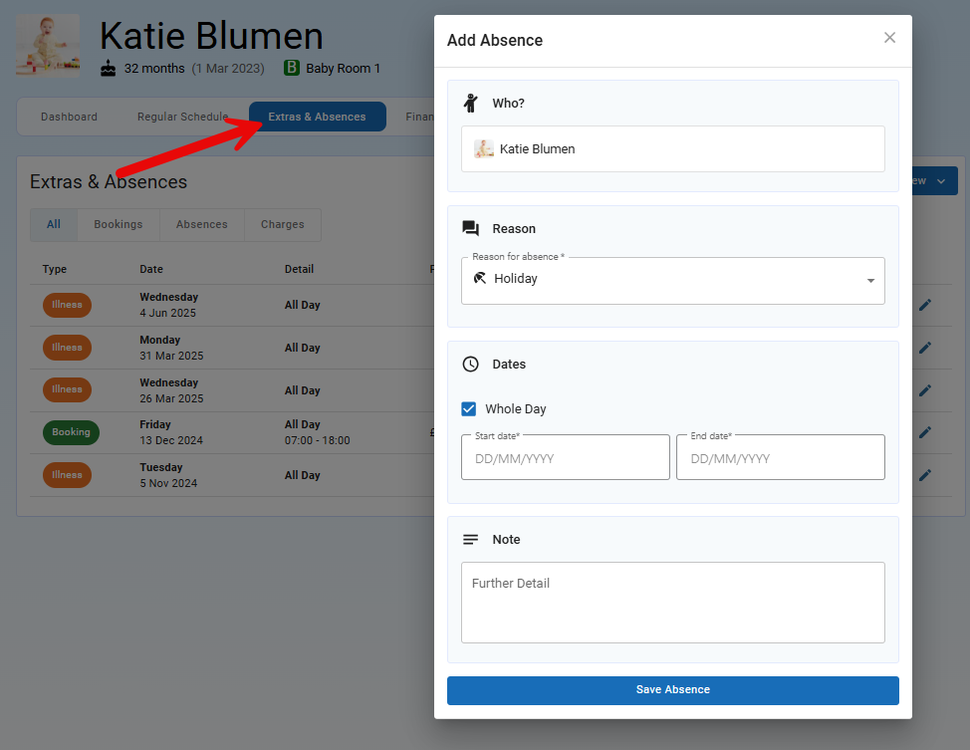This screenshot has height=750, width=970.
Task: Click the End date input field
Action: pos(780,458)
